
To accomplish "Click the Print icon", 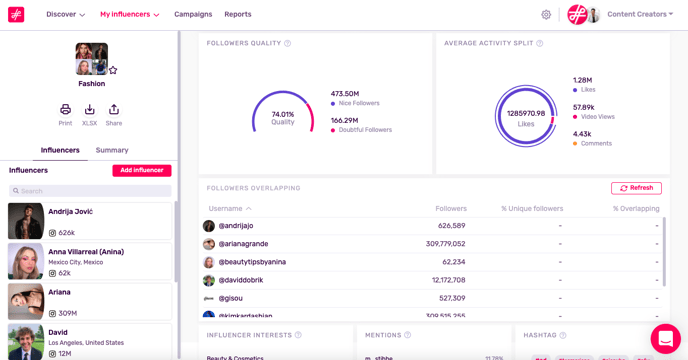I will [65, 109].
